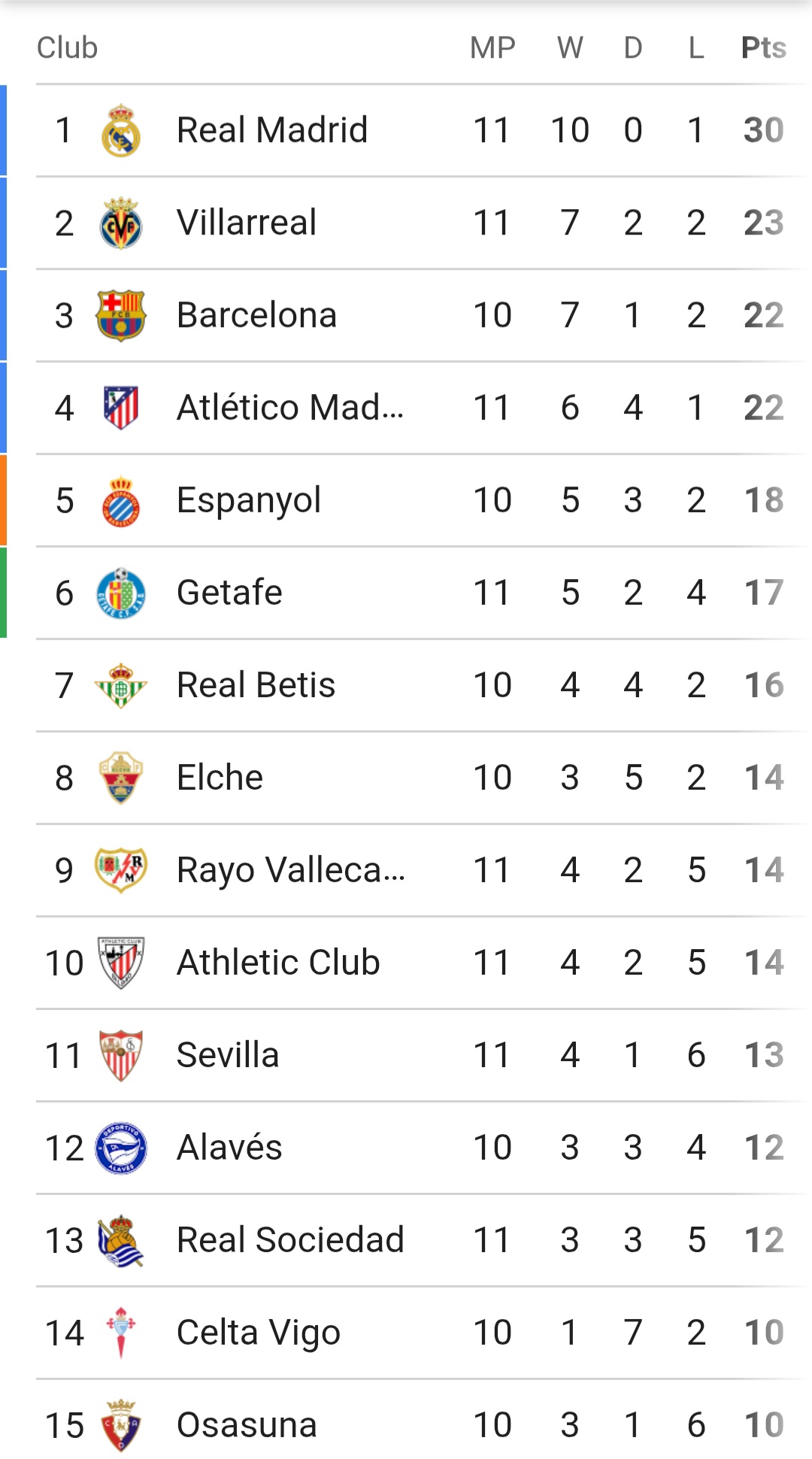Click the Athletic Club crest
The height and width of the screenshot is (1459, 812).
pyautogui.click(x=121, y=963)
